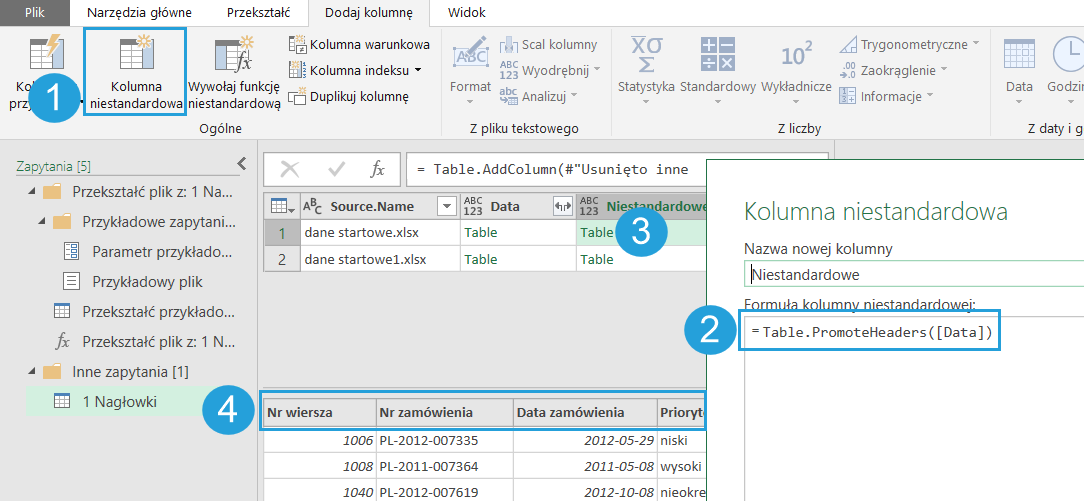Collapse the Zapytania queries pane
Screen dimensions: 1084x501
pos(241,164)
